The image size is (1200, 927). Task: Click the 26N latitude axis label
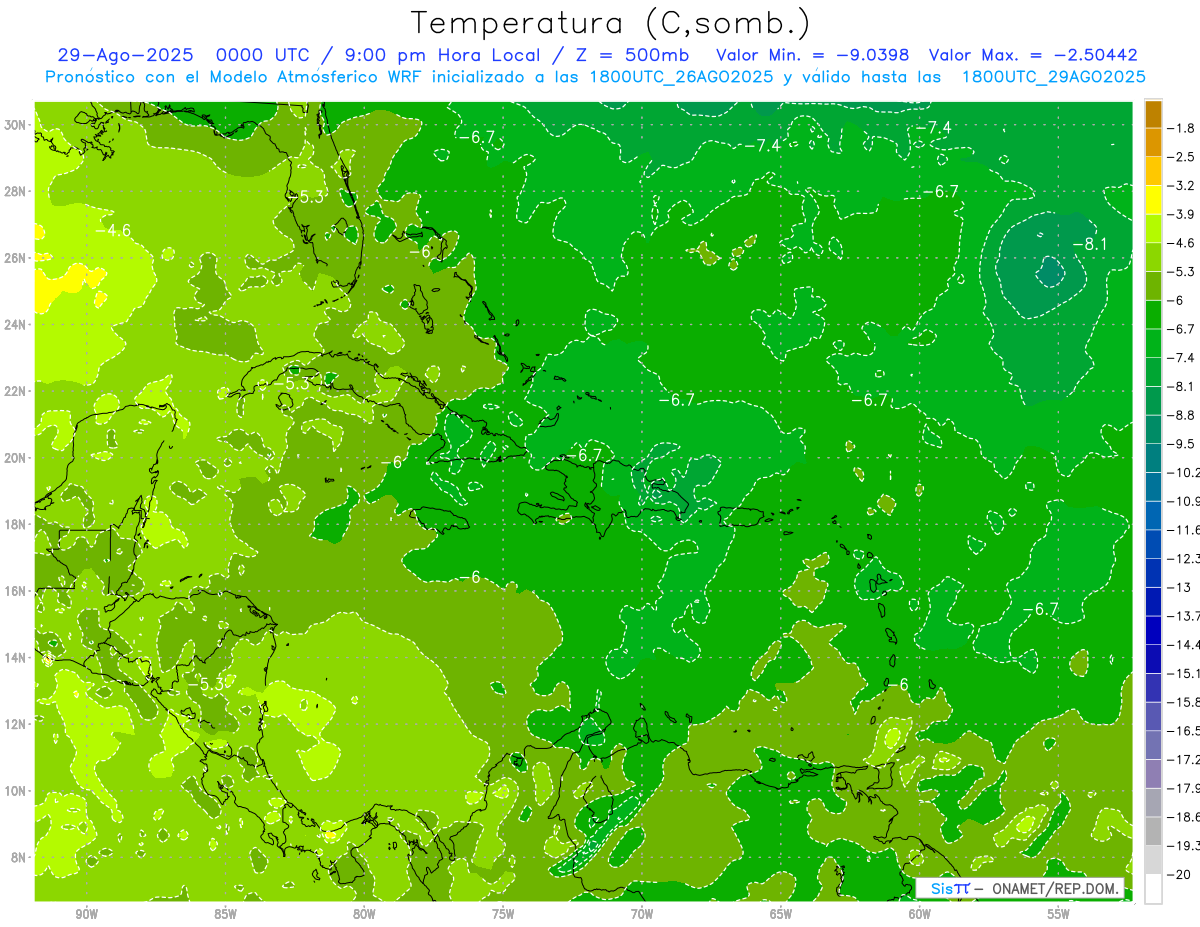point(17,257)
